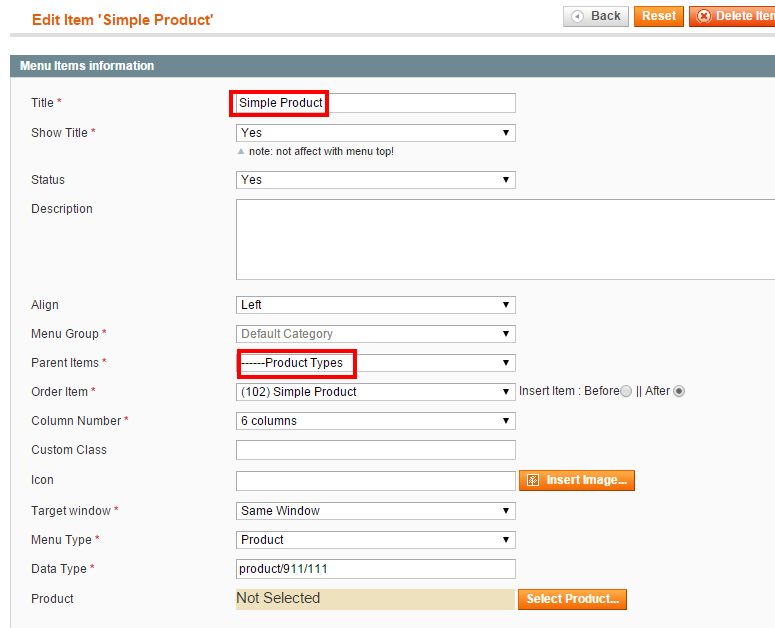Click into the Description text area
Screen dimensions: 775x628
[x=506, y=240]
